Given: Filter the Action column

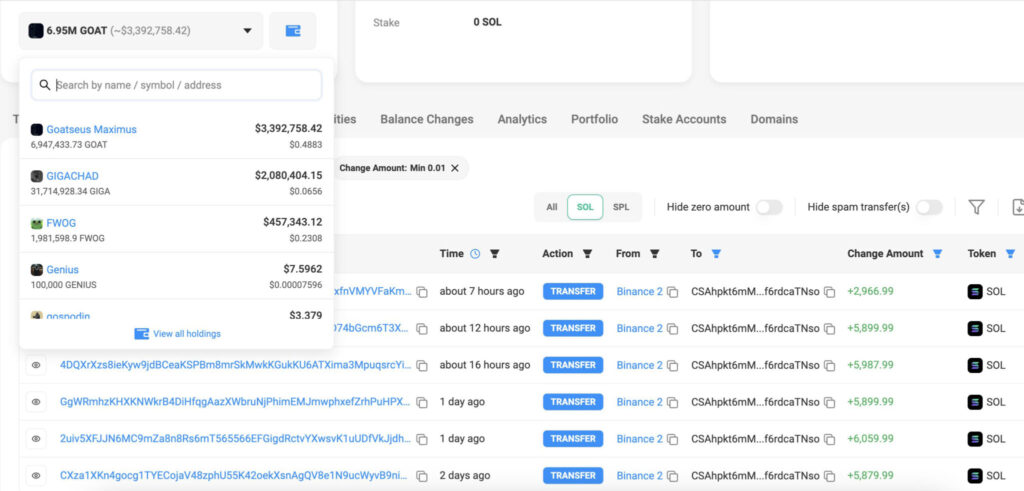Looking at the screenshot, I should pyautogui.click(x=587, y=254).
